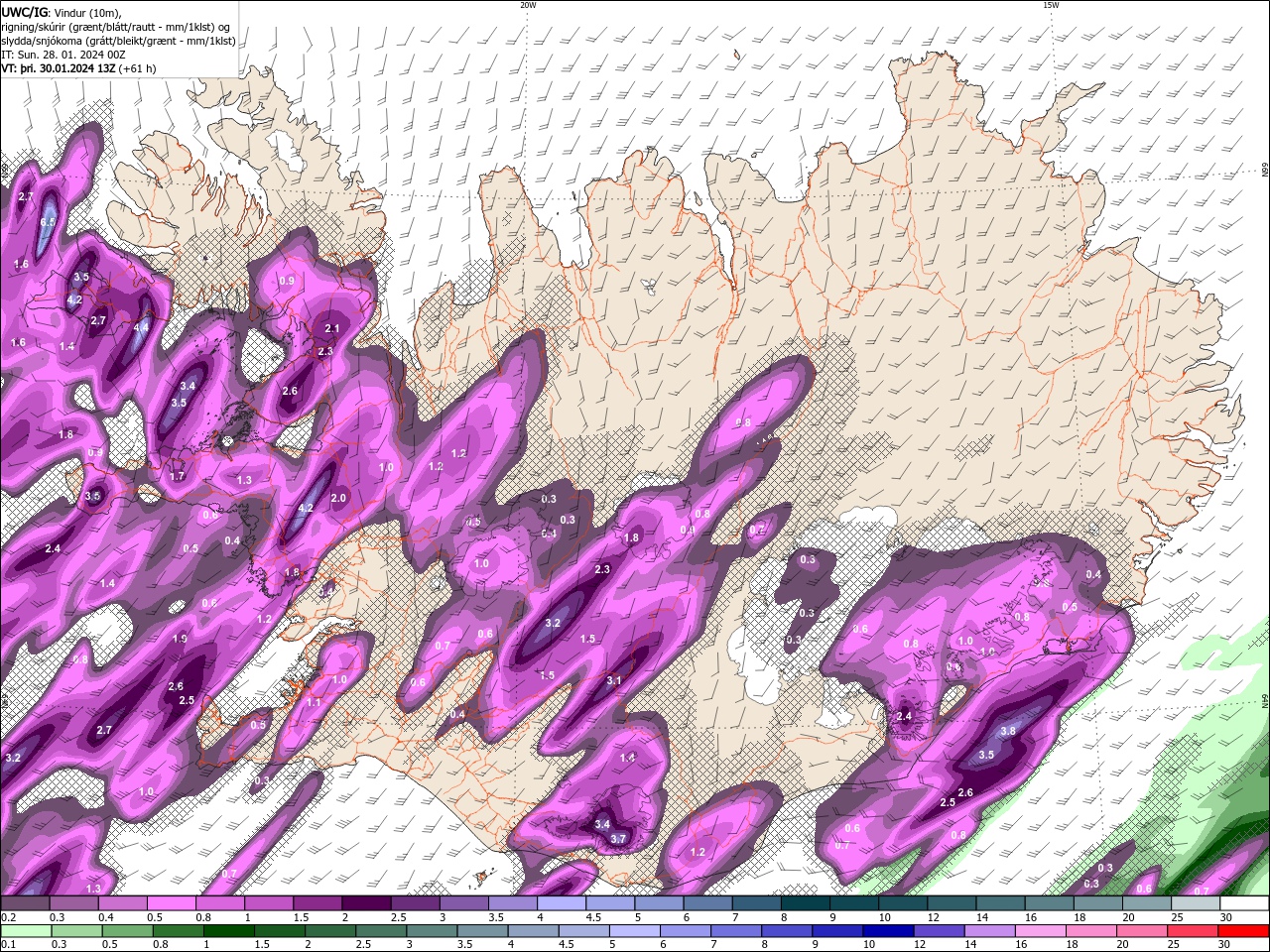Click the 4.4 snowfall value on the map
This screenshot has height=952, width=1270.
pyautogui.click(x=141, y=327)
